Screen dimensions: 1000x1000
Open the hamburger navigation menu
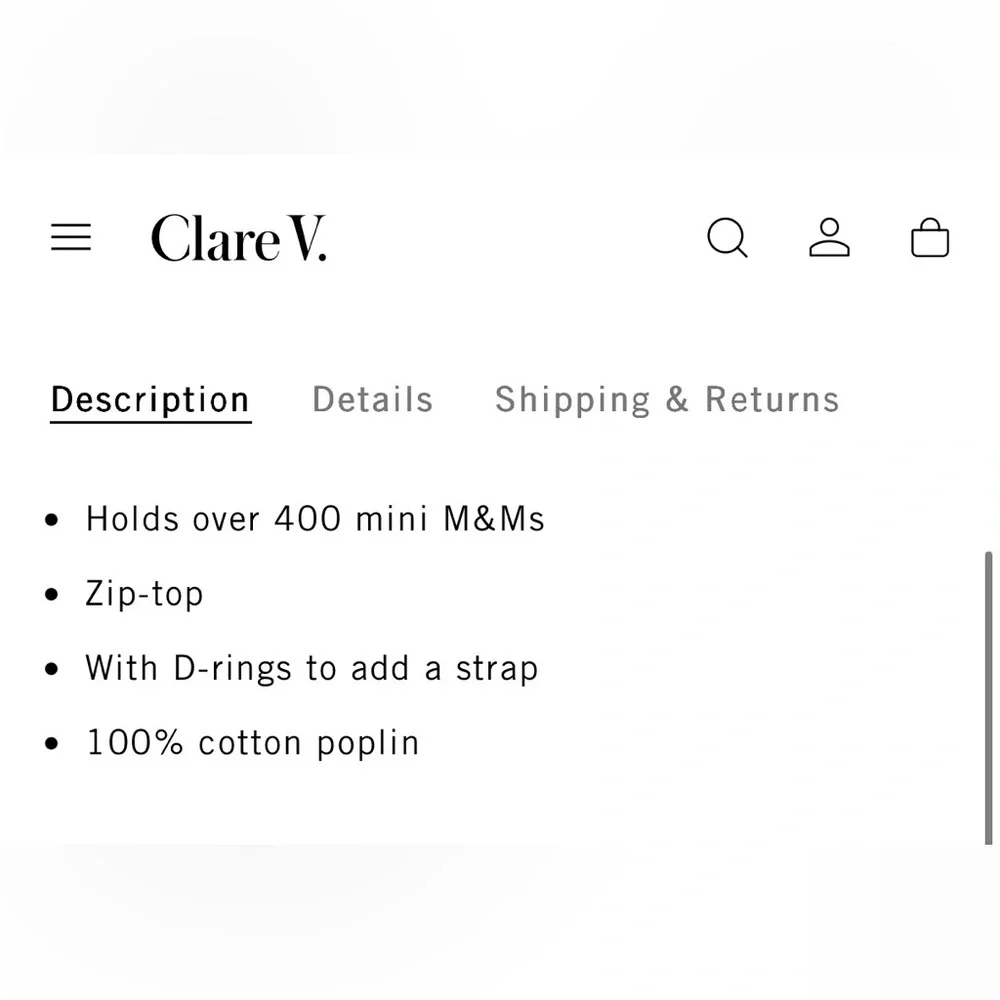(70, 238)
